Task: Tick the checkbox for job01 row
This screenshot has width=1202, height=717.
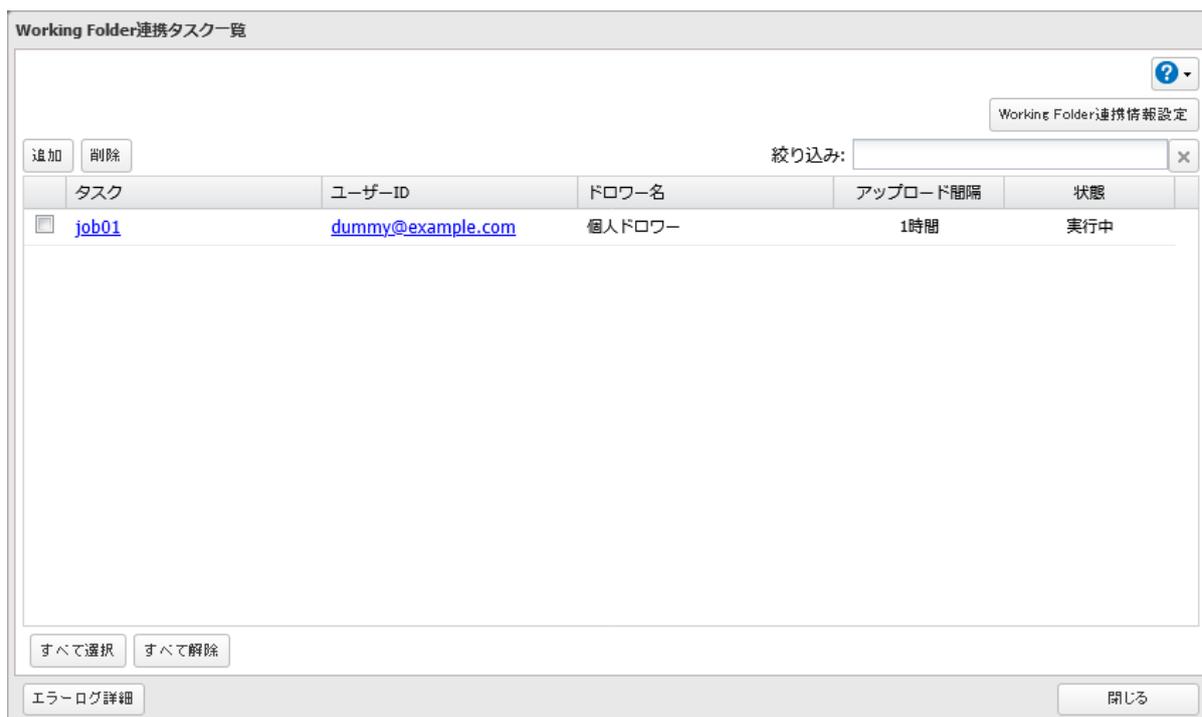Action: pyautogui.click(x=43, y=226)
